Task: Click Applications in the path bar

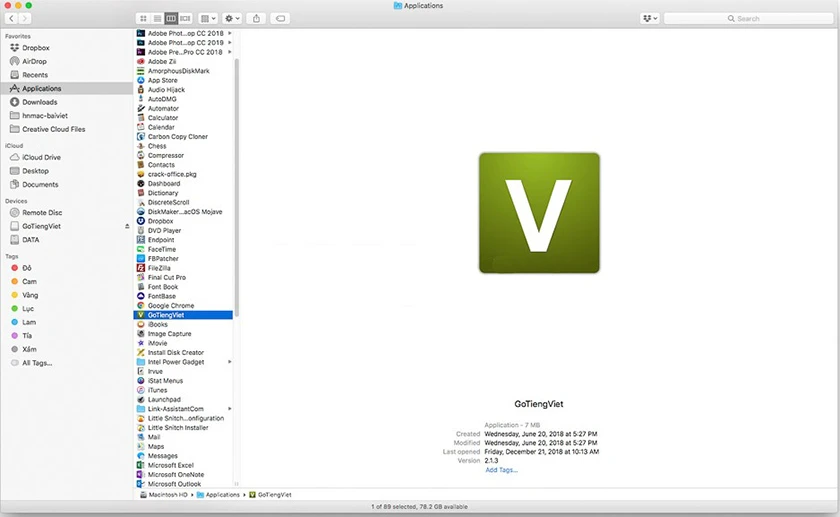Action: (x=218, y=494)
